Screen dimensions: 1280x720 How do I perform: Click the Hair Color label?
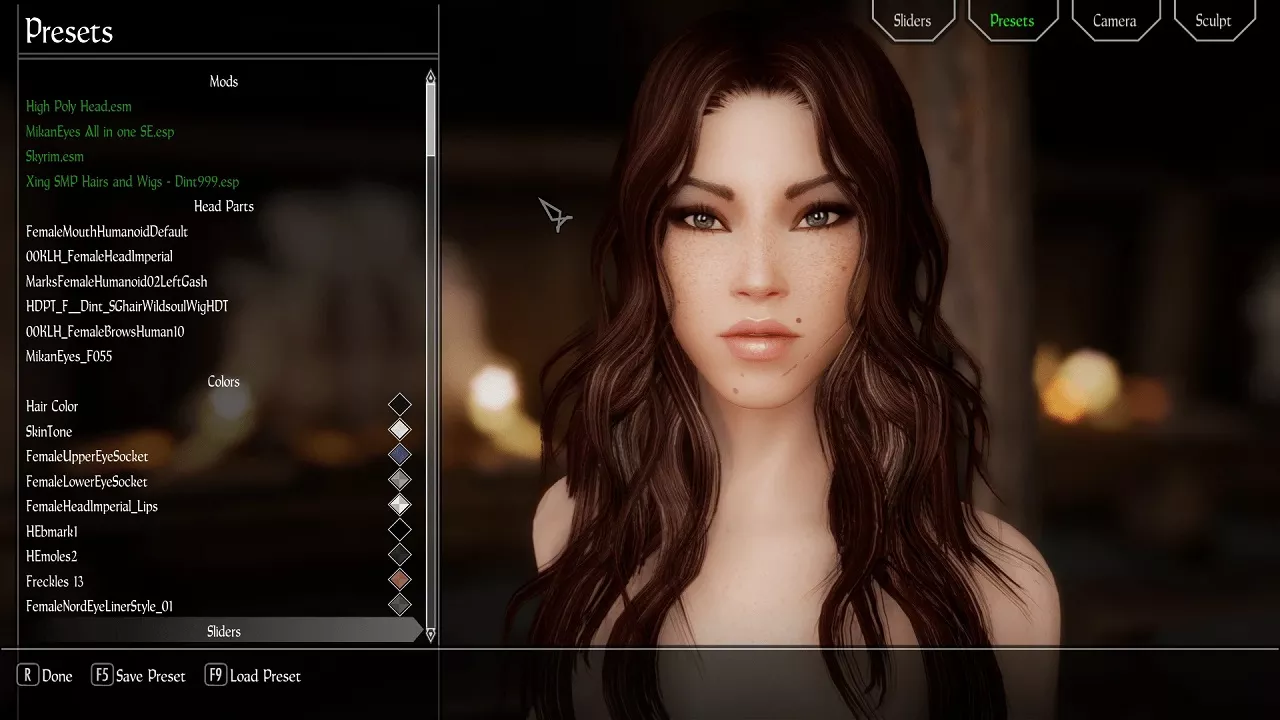pos(52,406)
